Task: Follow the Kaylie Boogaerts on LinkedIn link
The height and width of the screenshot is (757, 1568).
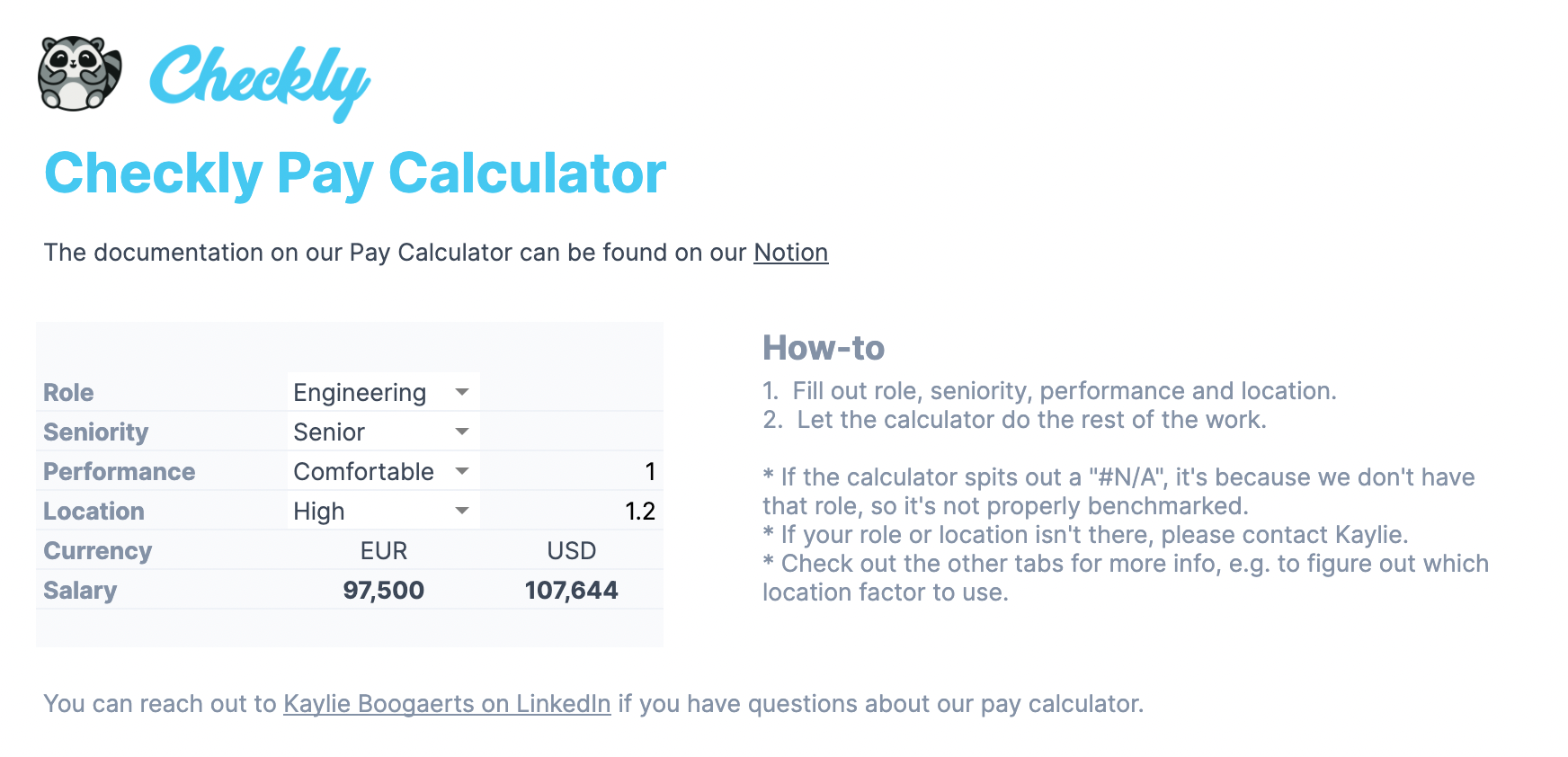Action: coord(447,704)
